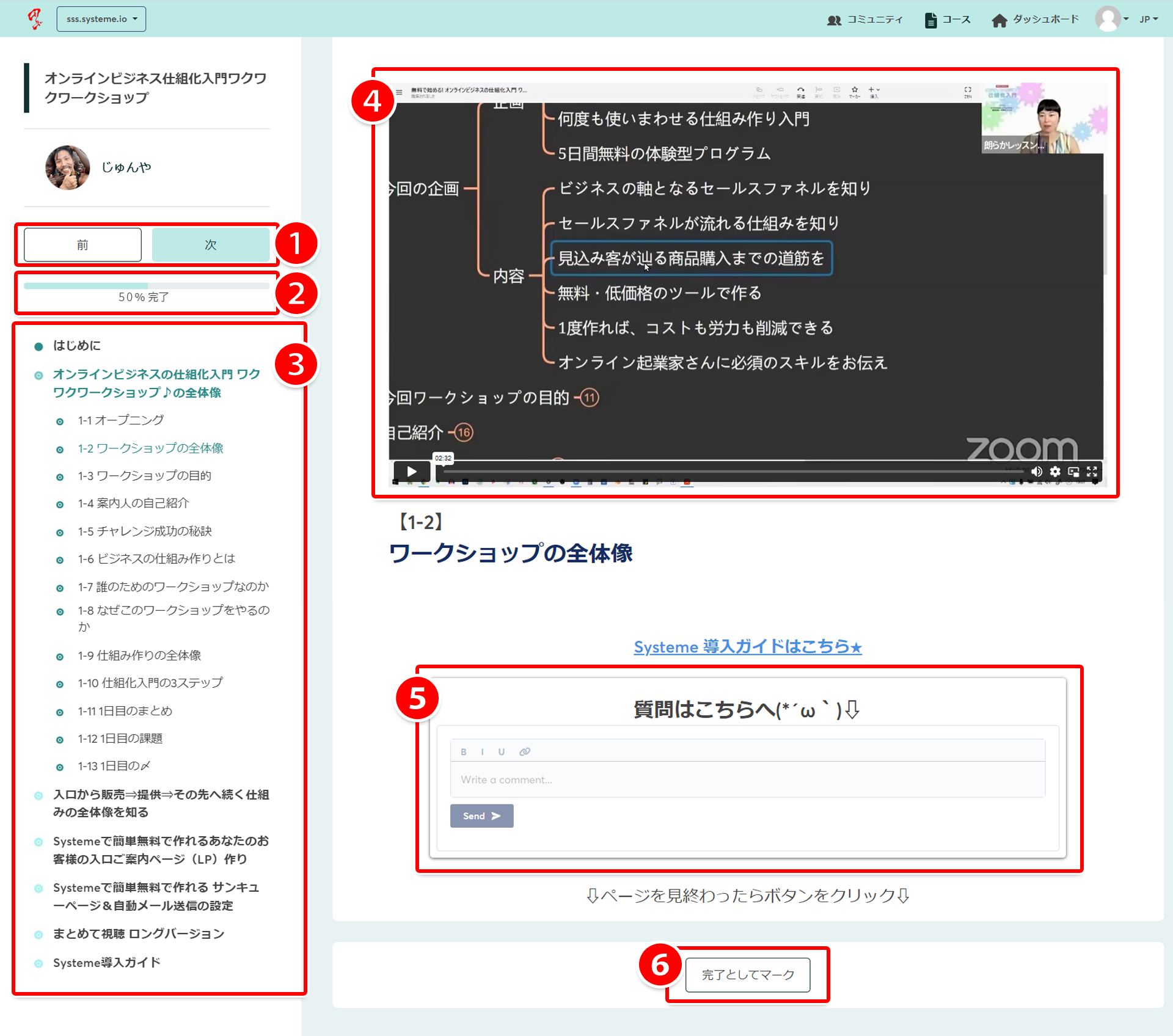Enable picture-in-picture on video

click(1073, 471)
